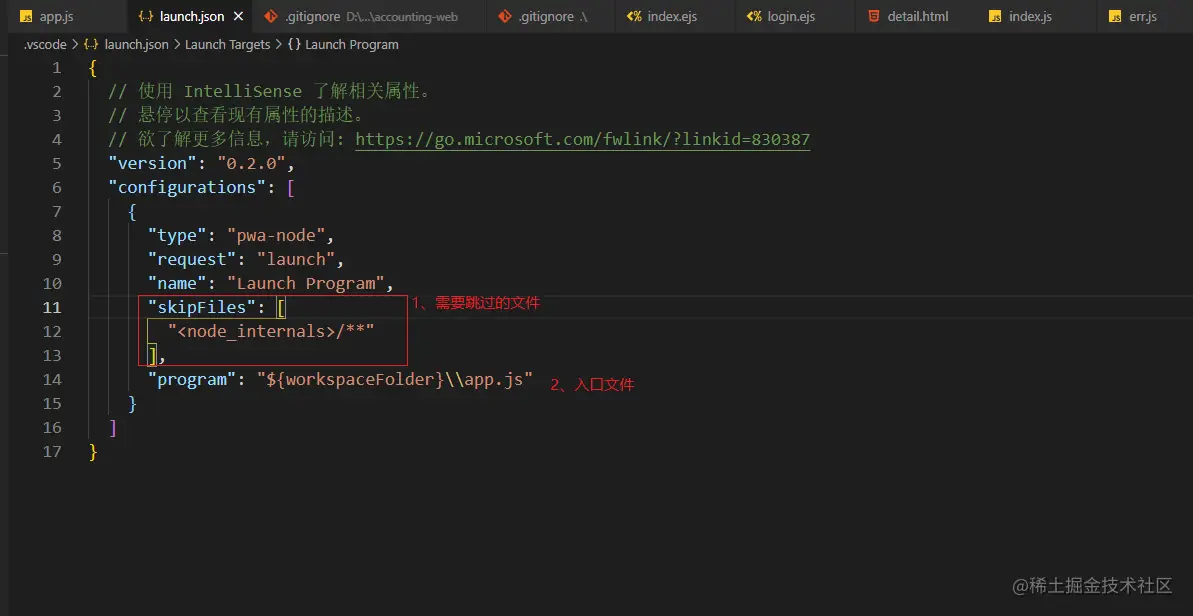Select the launch.json tab

click(192, 16)
